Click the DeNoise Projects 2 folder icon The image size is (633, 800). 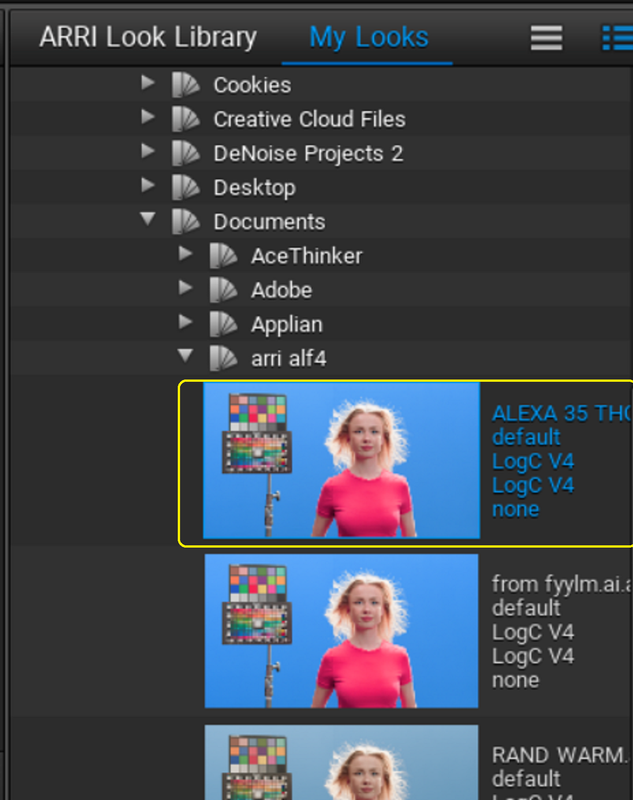(185, 153)
